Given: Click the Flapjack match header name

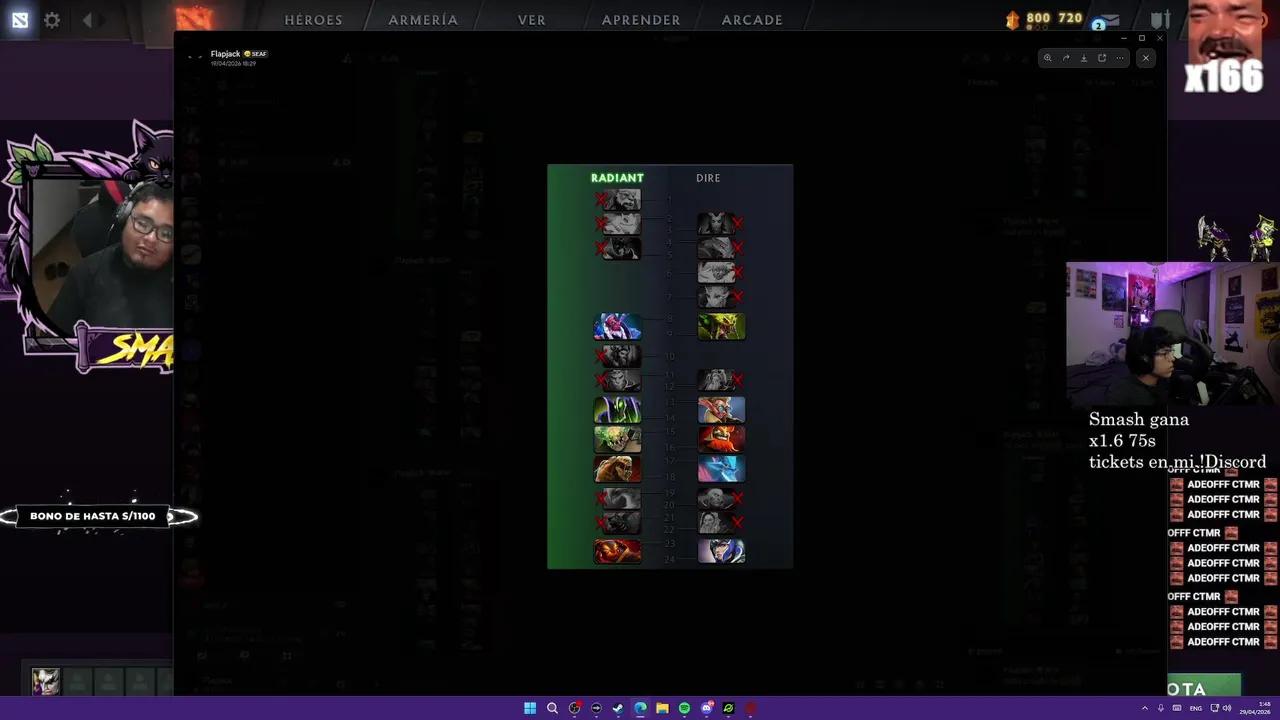Looking at the screenshot, I should [225, 53].
